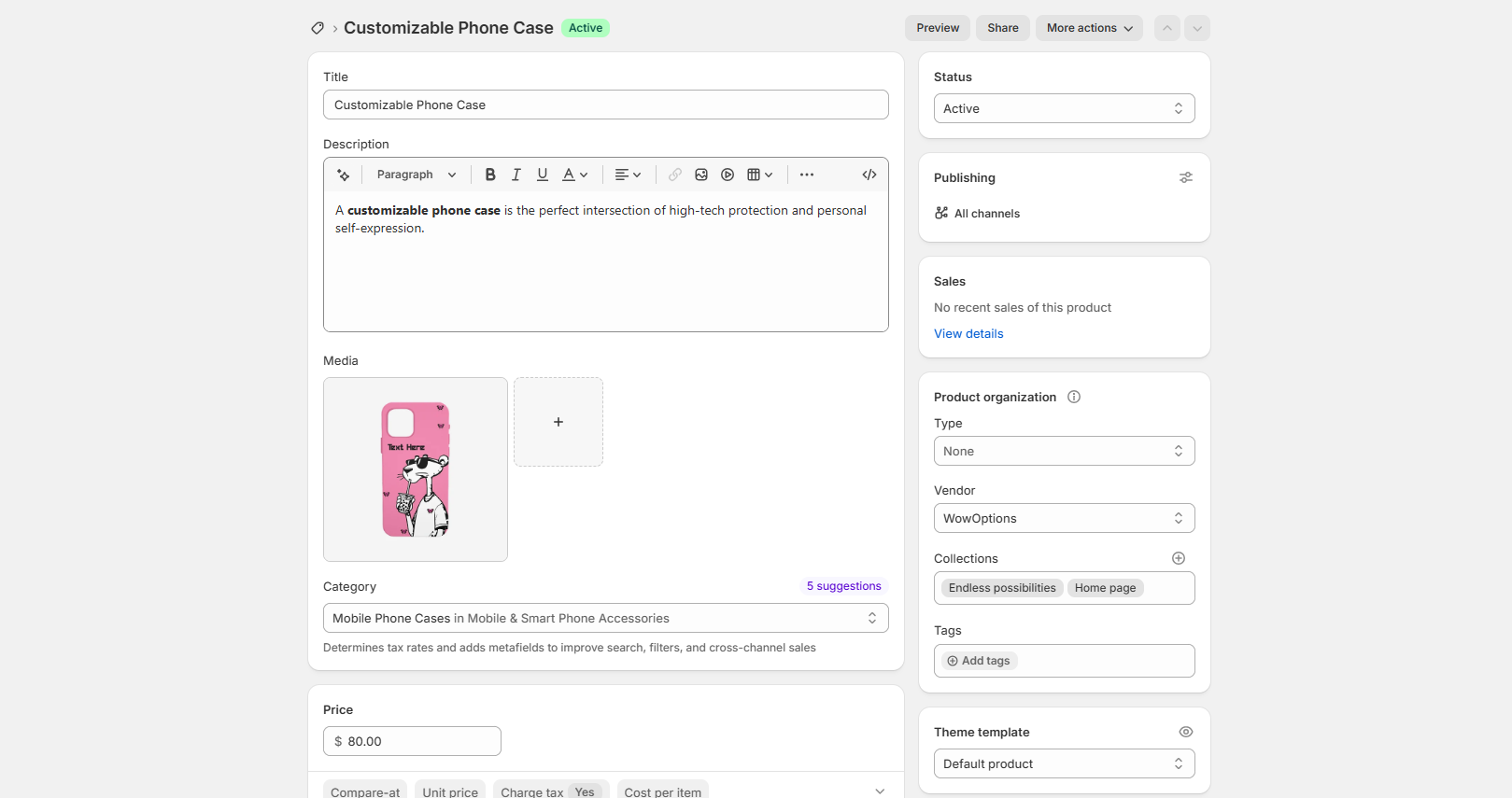This screenshot has width=1512, height=798.
Task: Toggle italic formatting in description
Action: pos(516,175)
